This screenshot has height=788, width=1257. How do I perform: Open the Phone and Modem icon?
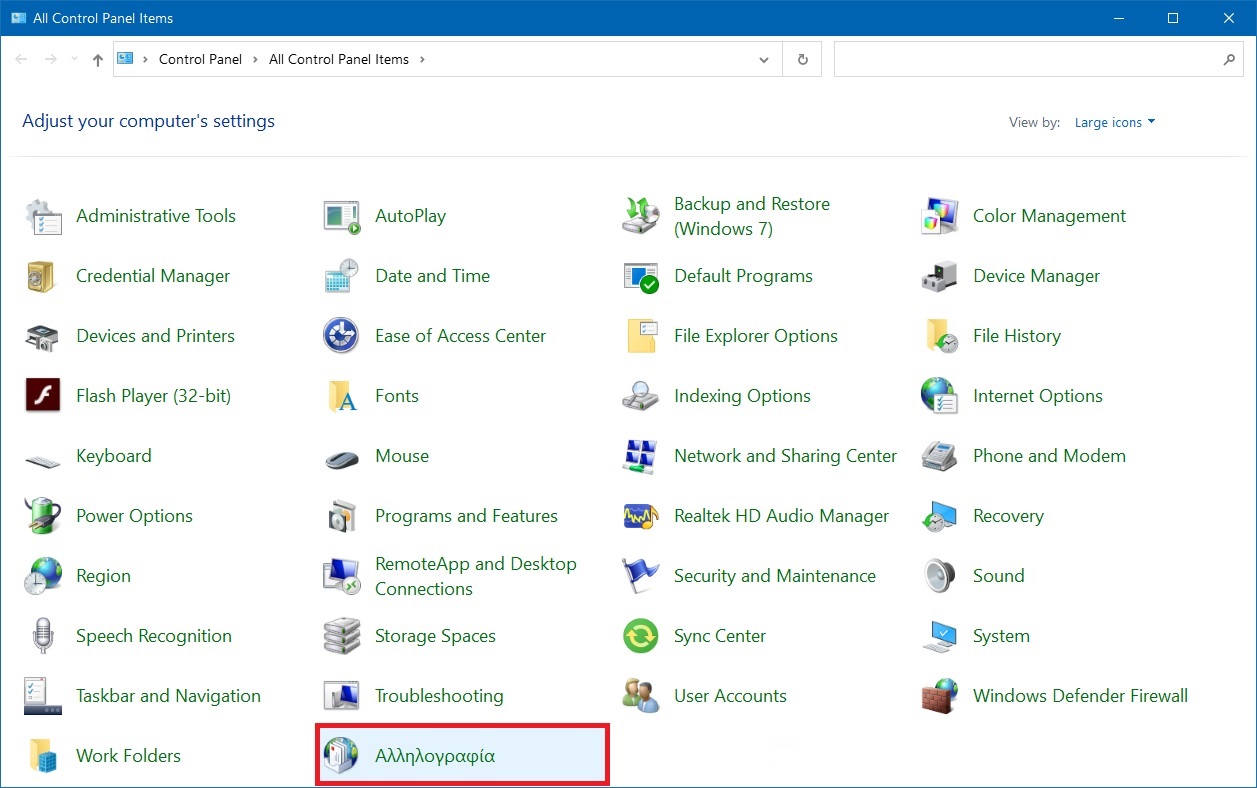(940, 456)
